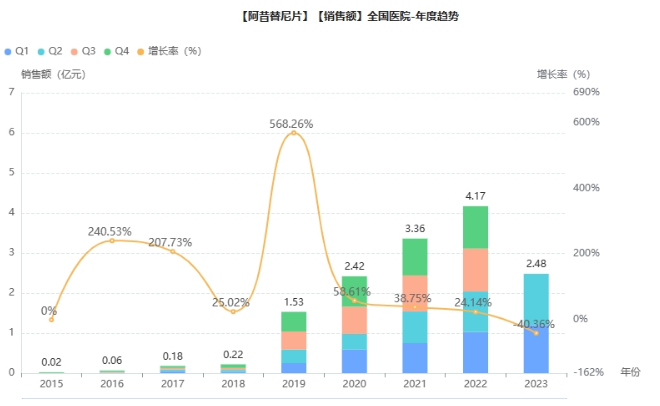The image size is (660, 406).
Task: Click the 200% right axis tick
Action: point(586,253)
